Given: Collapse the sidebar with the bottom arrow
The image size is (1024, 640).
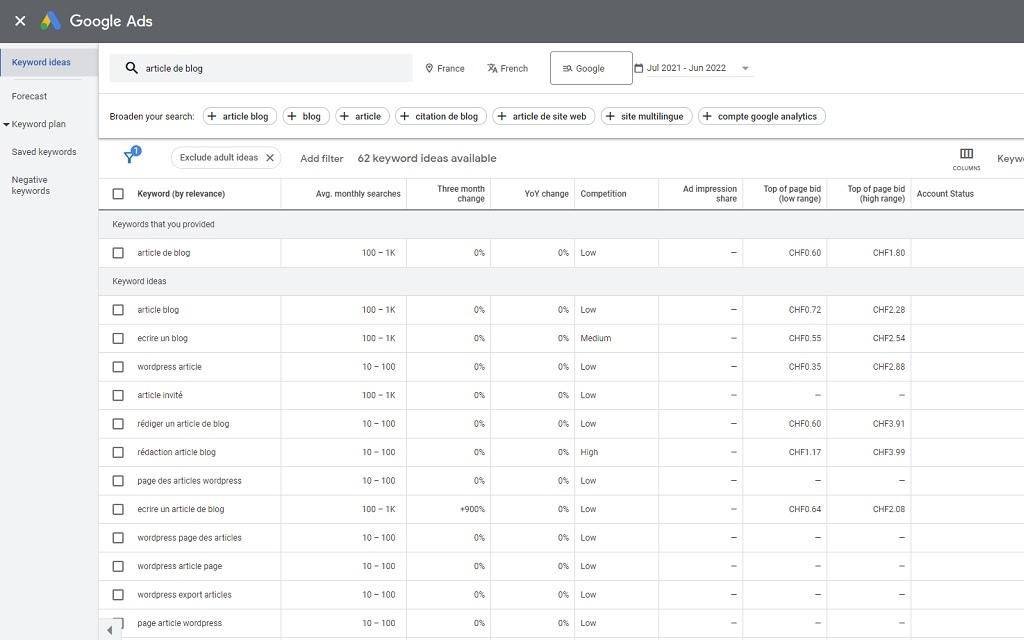Looking at the screenshot, I should click(109, 630).
